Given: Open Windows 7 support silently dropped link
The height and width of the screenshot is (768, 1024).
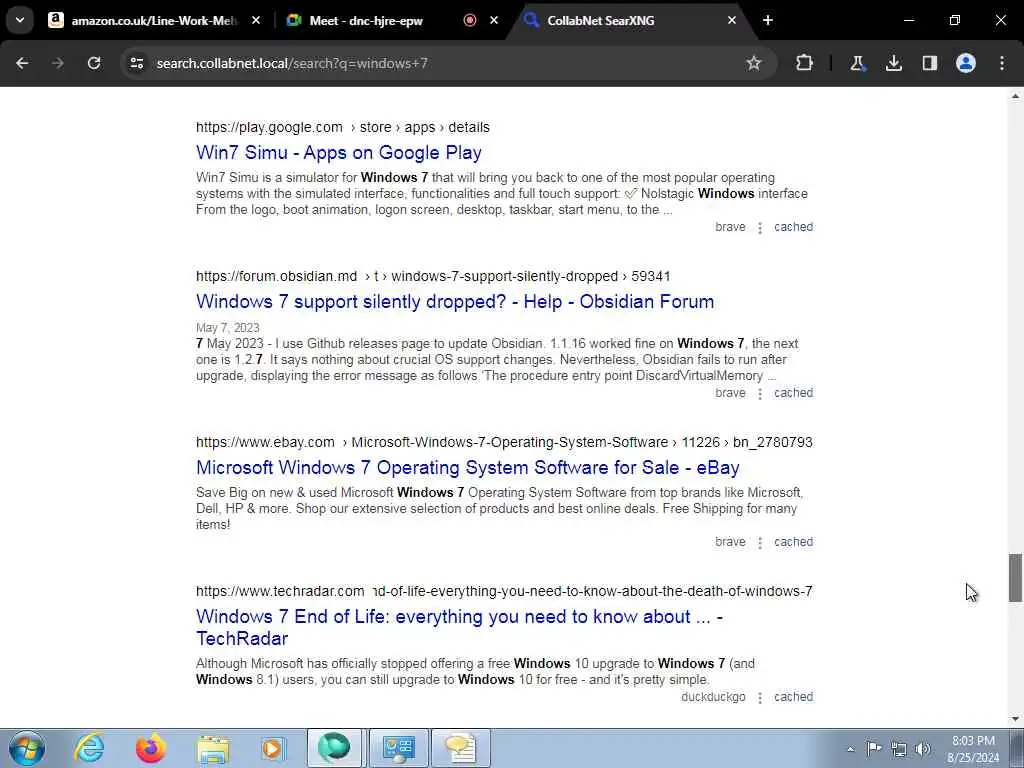Looking at the screenshot, I should 455,301.
